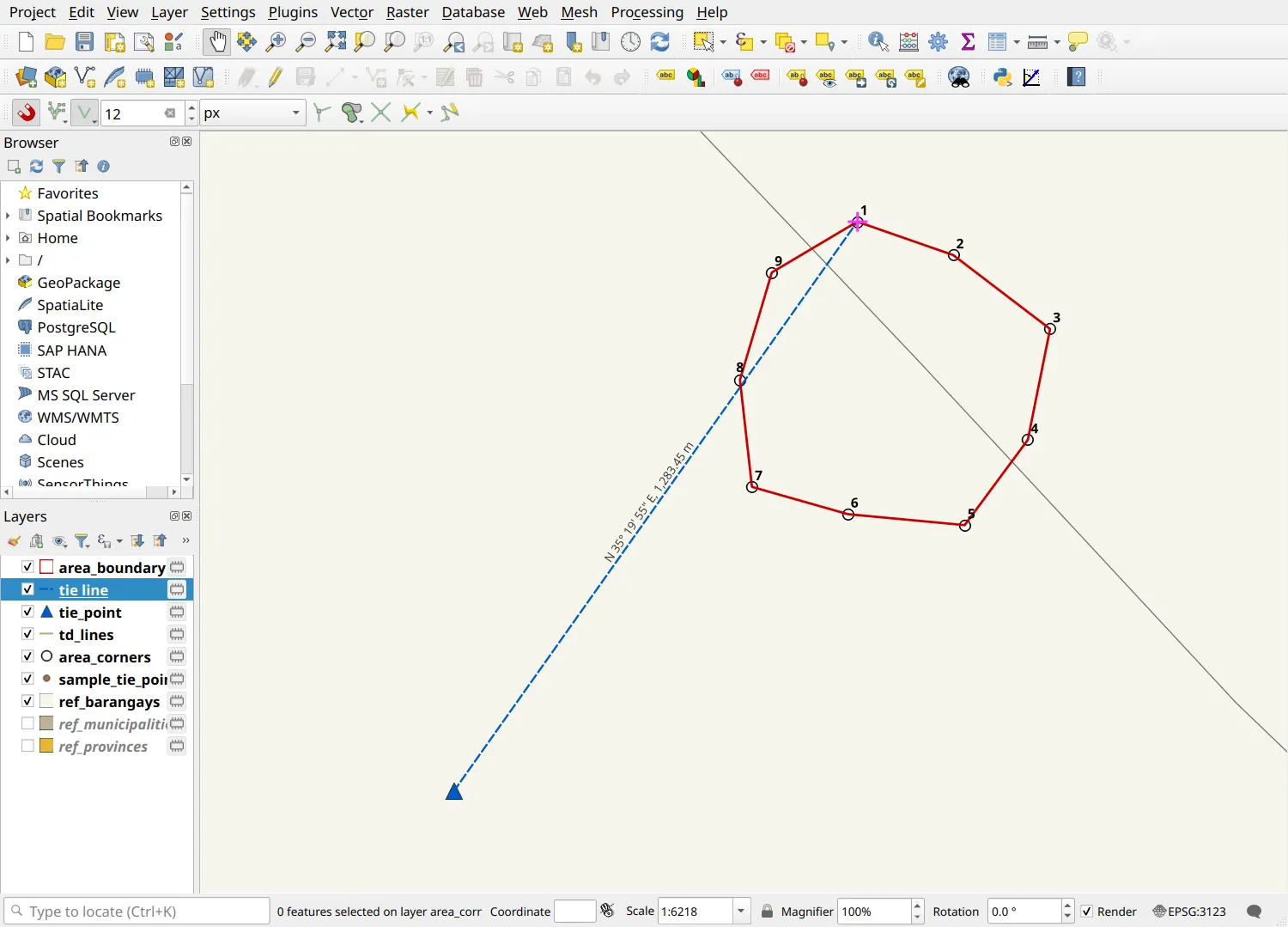
Task: Open the Processing menu
Action: click(x=647, y=12)
